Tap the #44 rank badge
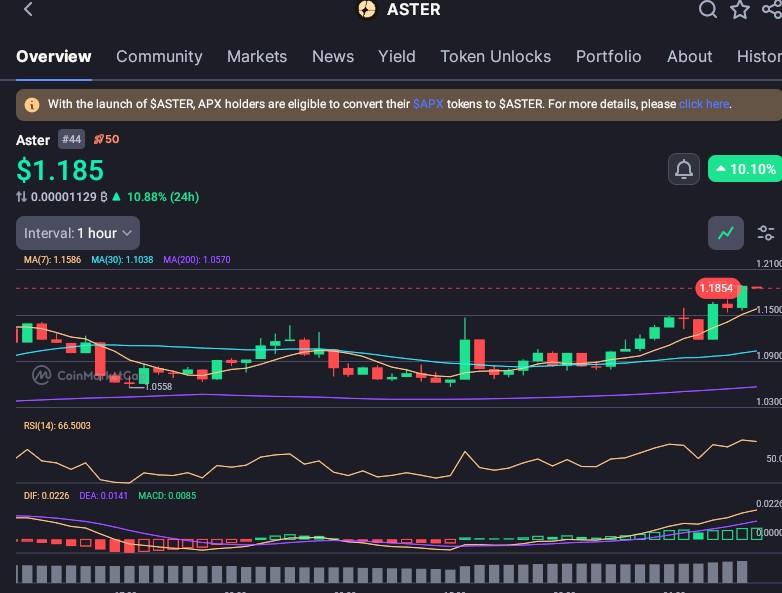Viewport: 782px width, 593px height. [71, 139]
